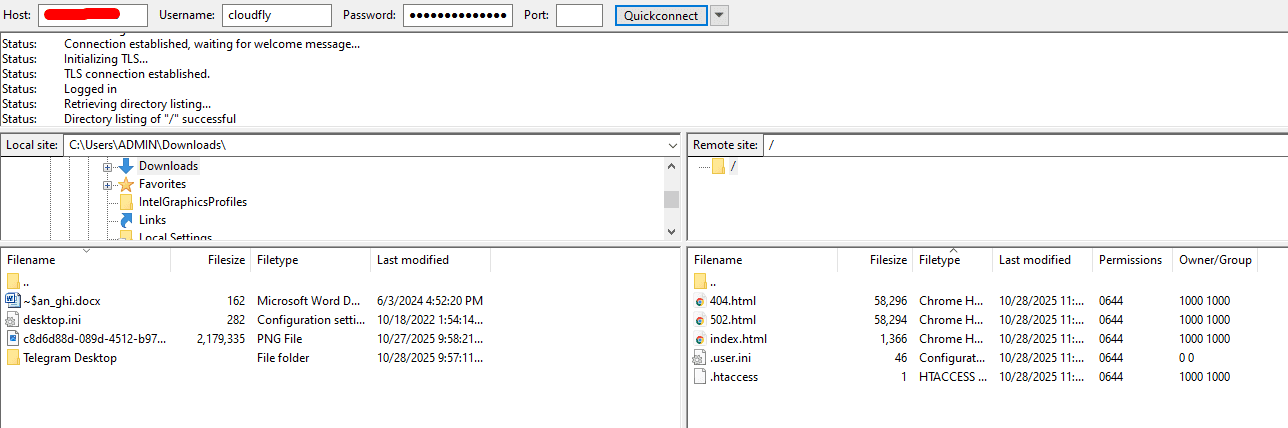
Task: Expand the Downloads tree node
Action: (x=107, y=166)
